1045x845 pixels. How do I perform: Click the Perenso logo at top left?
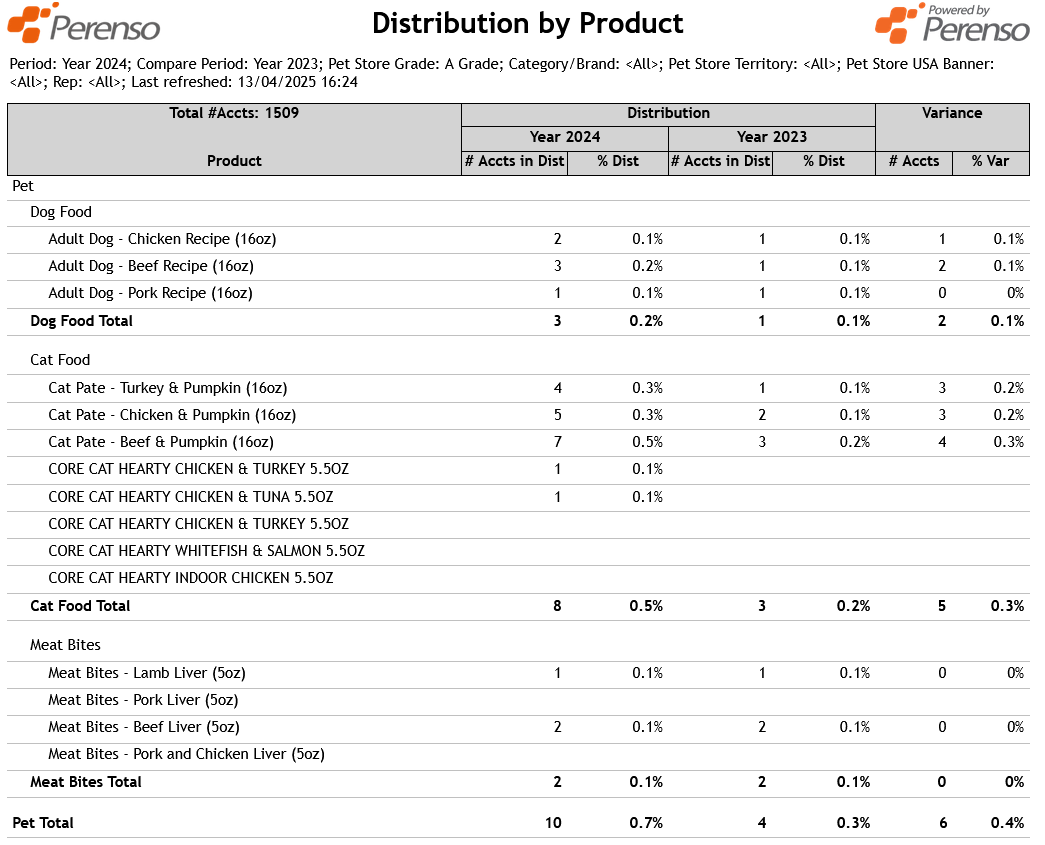tap(84, 24)
